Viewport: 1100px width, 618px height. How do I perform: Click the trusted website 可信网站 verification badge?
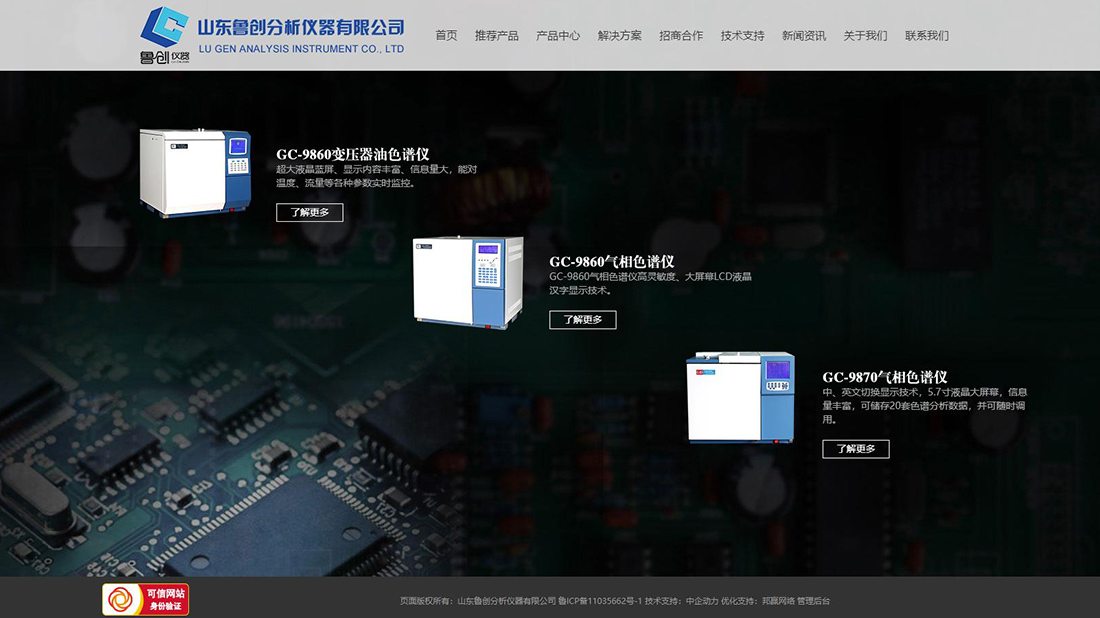click(146, 598)
